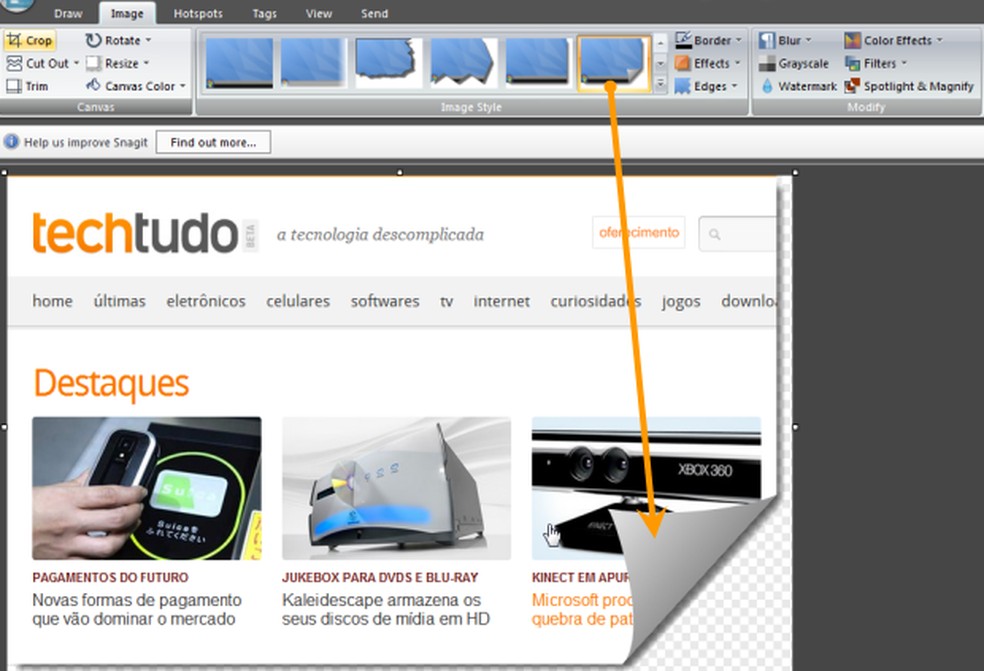Click the Blur icon
The image size is (984, 671).
[767, 40]
